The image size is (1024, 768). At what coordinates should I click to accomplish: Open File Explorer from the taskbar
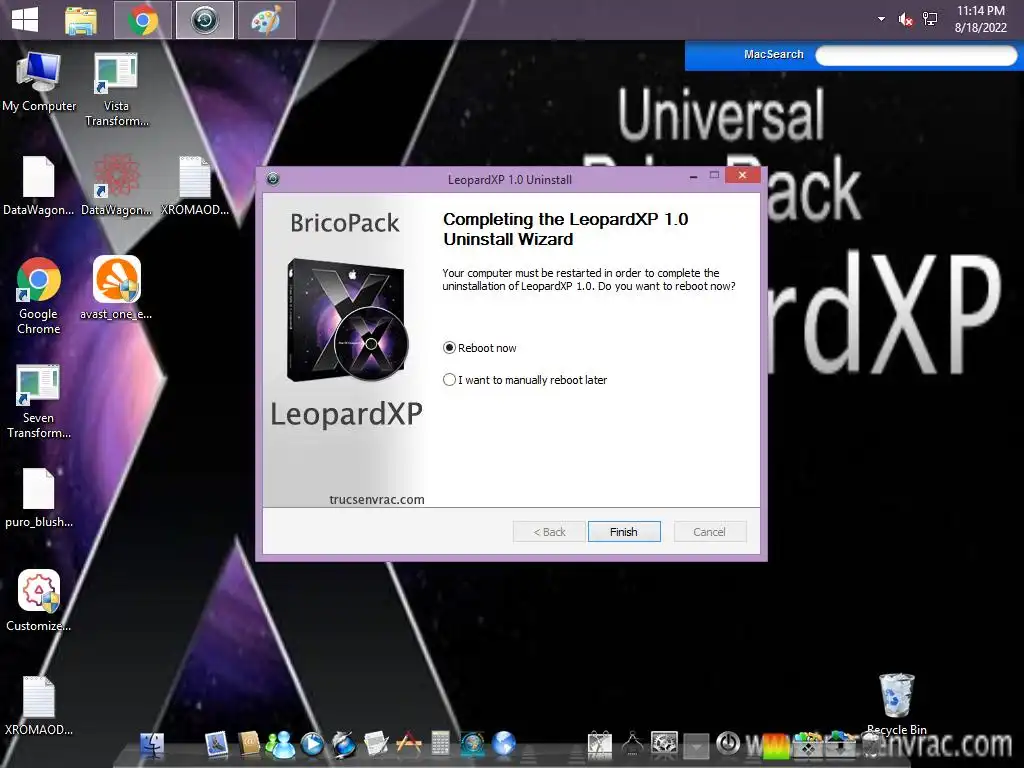(x=81, y=20)
